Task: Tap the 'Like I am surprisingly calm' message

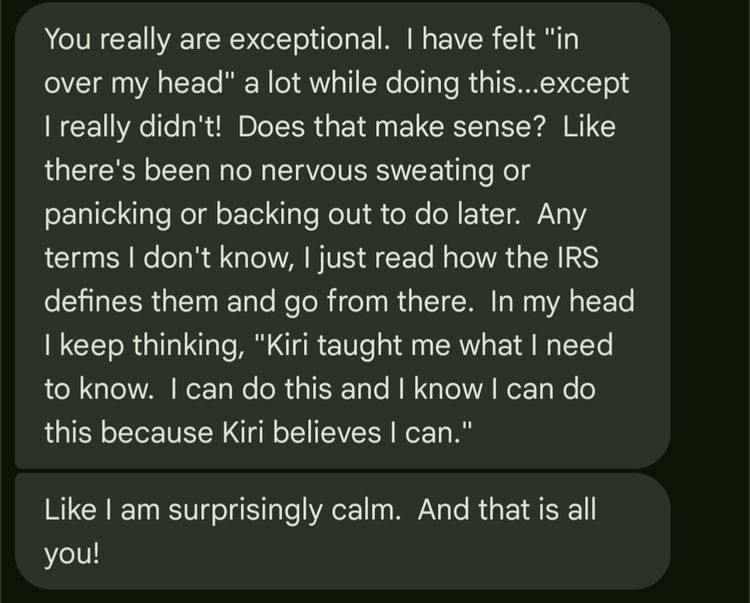Action: [x=342, y=531]
